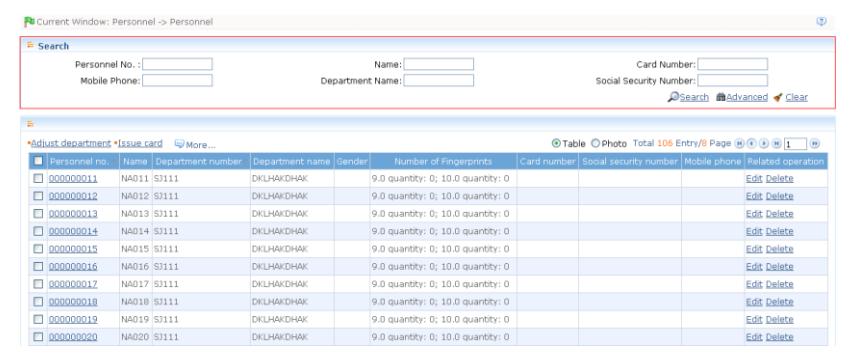Viewport: 852px width, 363px height.
Task: Go to previous page of results
Action: coord(751,143)
